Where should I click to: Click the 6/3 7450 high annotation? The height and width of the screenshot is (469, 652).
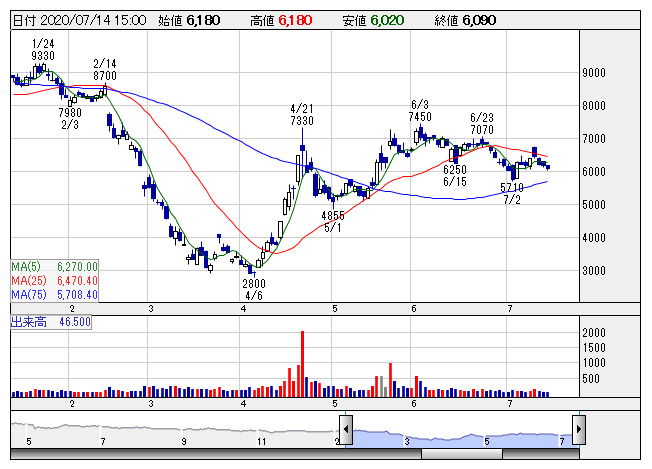pyautogui.click(x=420, y=111)
